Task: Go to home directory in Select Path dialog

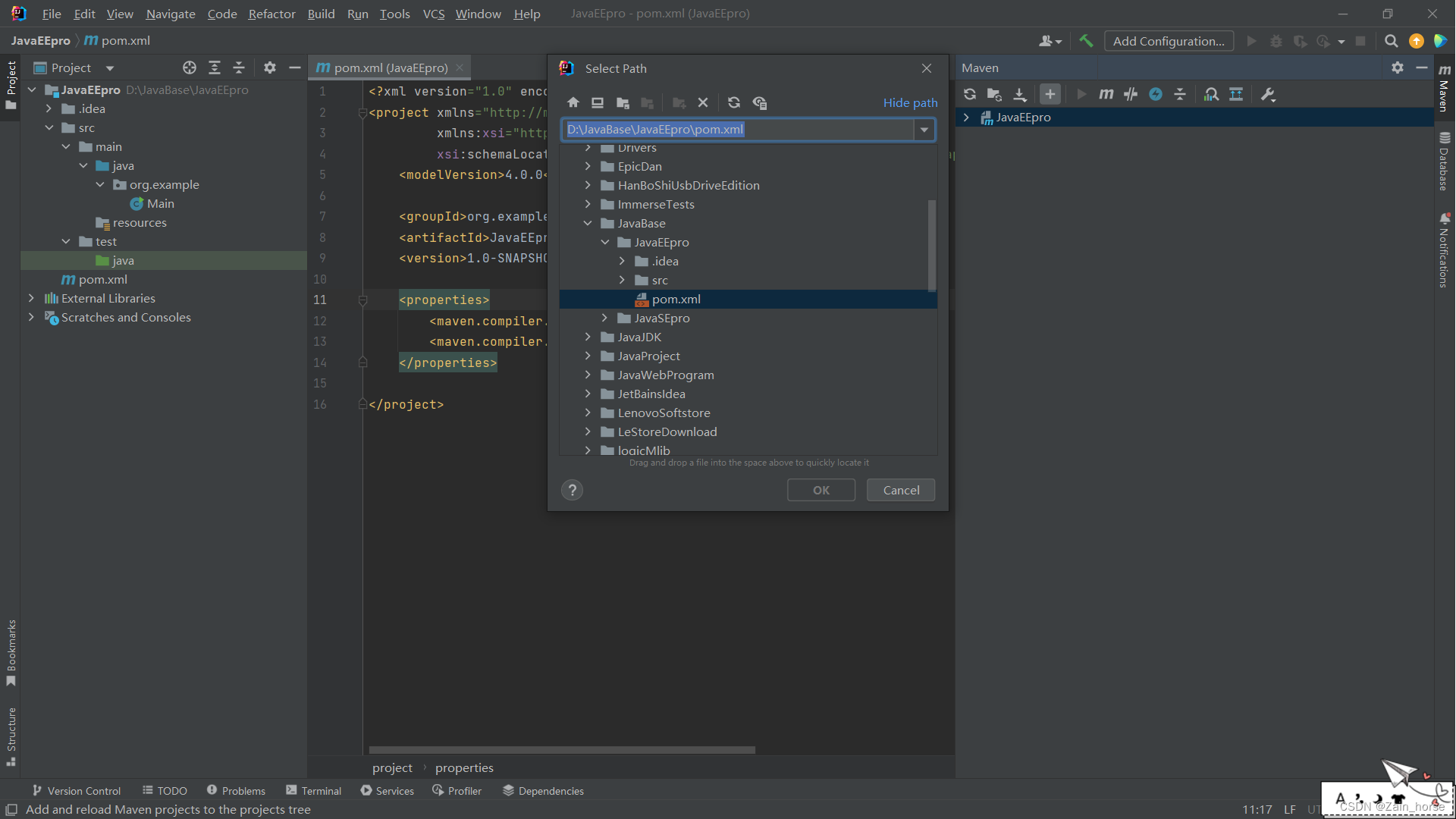Action: tap(573, 102)
